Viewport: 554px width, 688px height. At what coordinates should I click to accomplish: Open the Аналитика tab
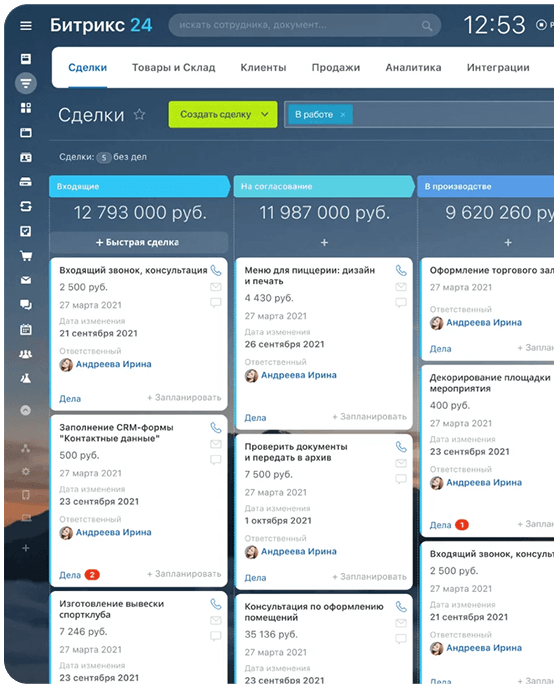pyautogui.click(x=413, y=68)
